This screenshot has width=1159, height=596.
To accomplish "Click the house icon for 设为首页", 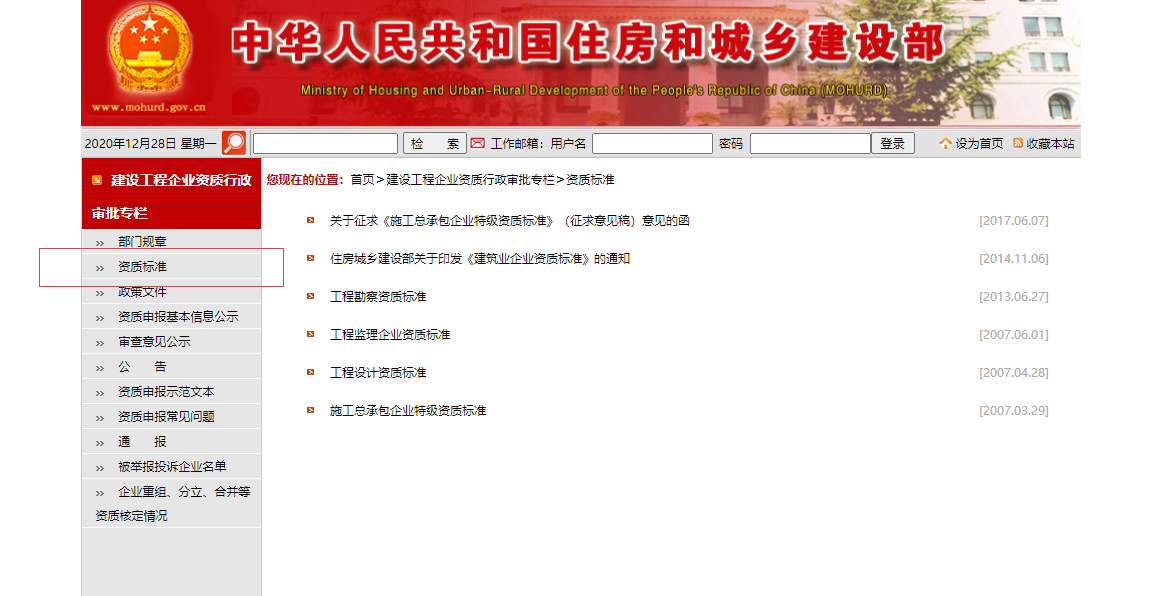I will tap(945, 144).
